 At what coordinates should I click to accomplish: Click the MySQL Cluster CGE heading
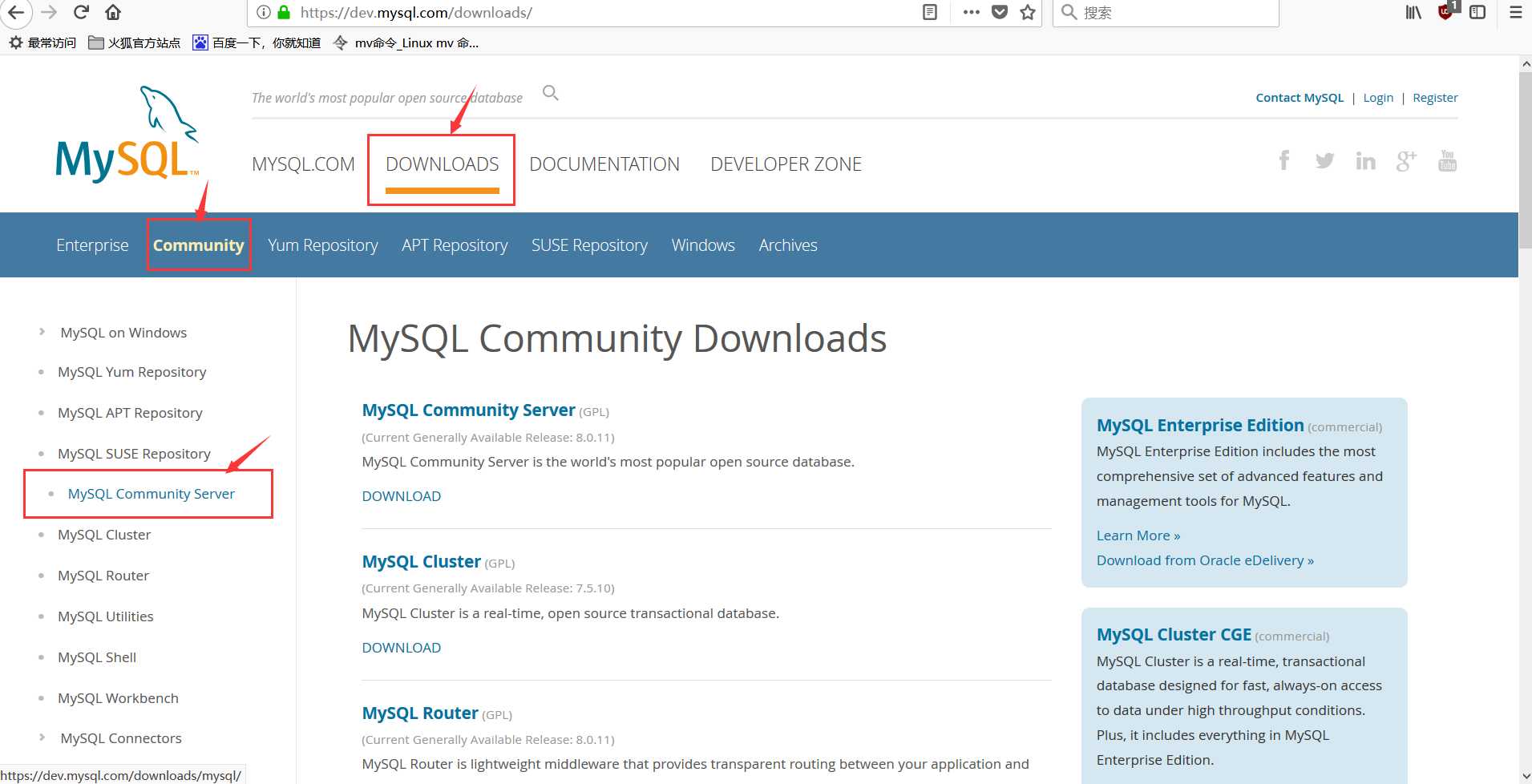1174,635
